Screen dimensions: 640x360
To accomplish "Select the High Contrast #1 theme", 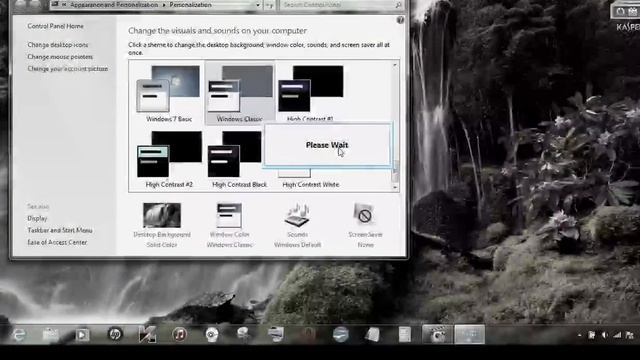I will (310, 93).
